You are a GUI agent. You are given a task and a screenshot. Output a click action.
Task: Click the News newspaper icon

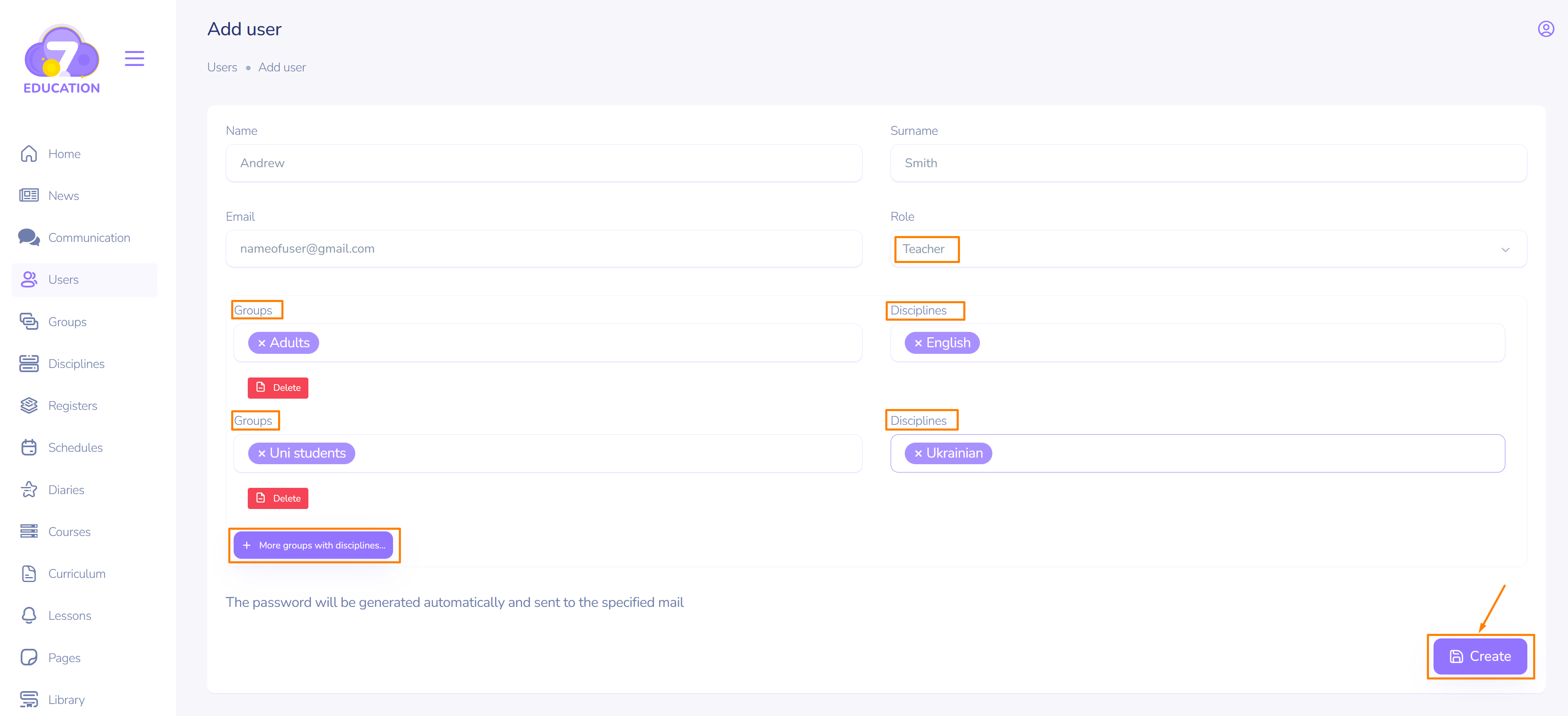coord(29,195)
